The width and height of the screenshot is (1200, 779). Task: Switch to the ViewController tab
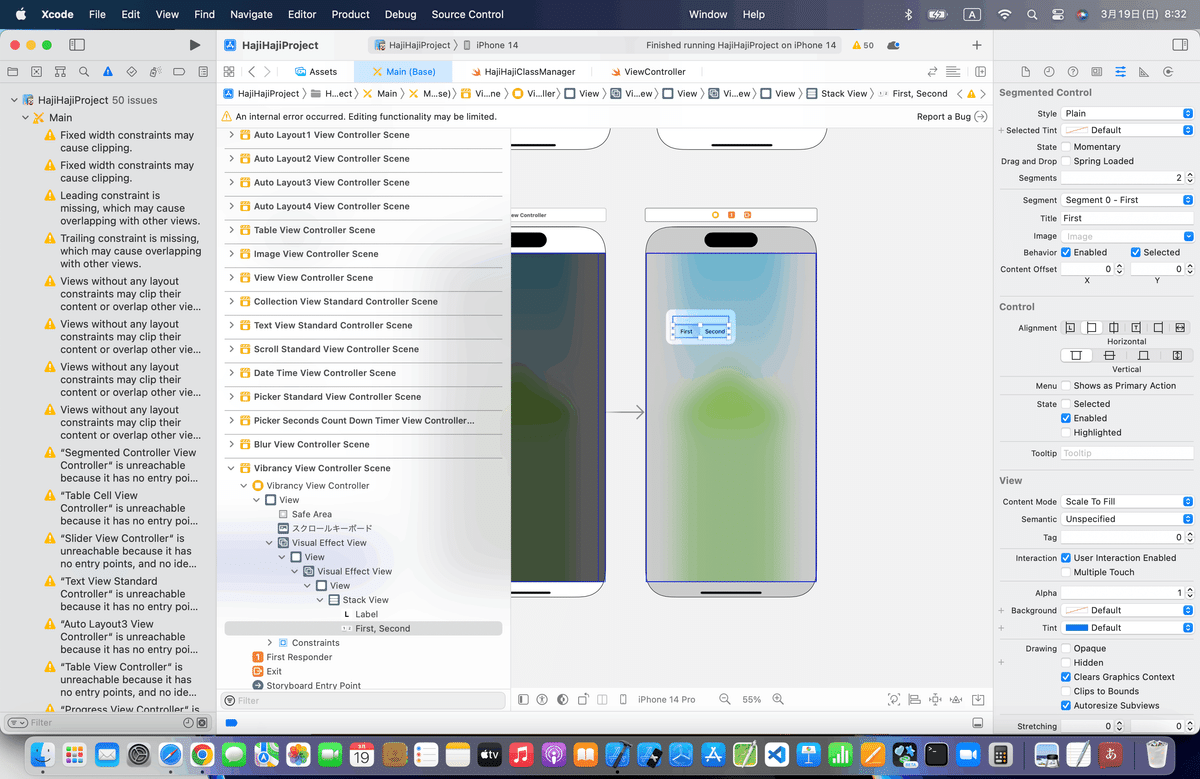click(x=647, y=72)
